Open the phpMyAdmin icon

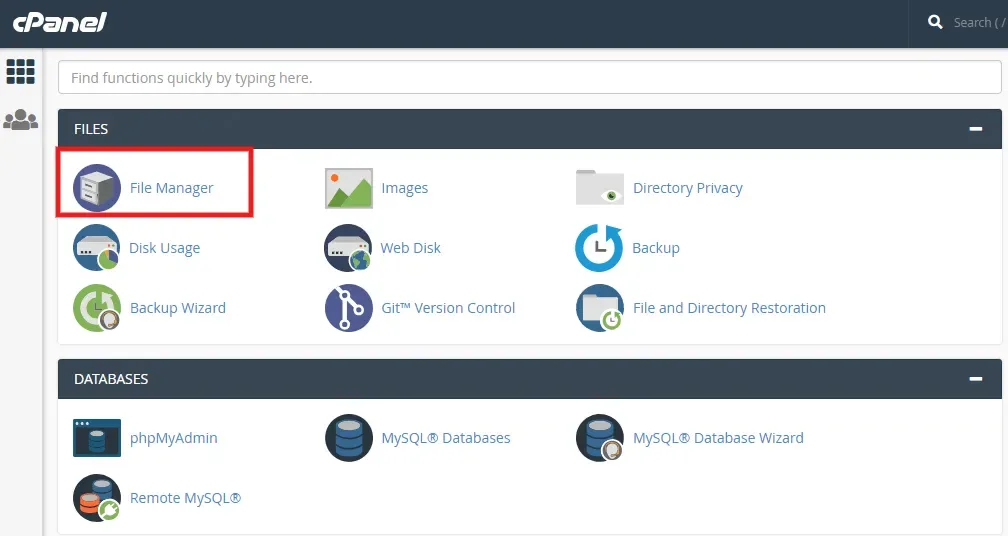(x=96, y=438)
